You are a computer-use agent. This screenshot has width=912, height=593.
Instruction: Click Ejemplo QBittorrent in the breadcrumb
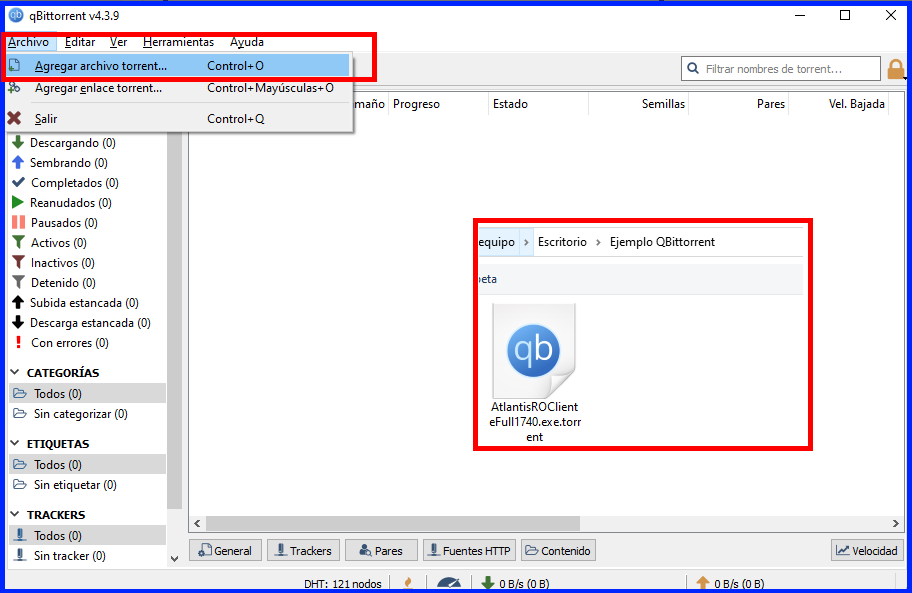click(x=662, y=242)
